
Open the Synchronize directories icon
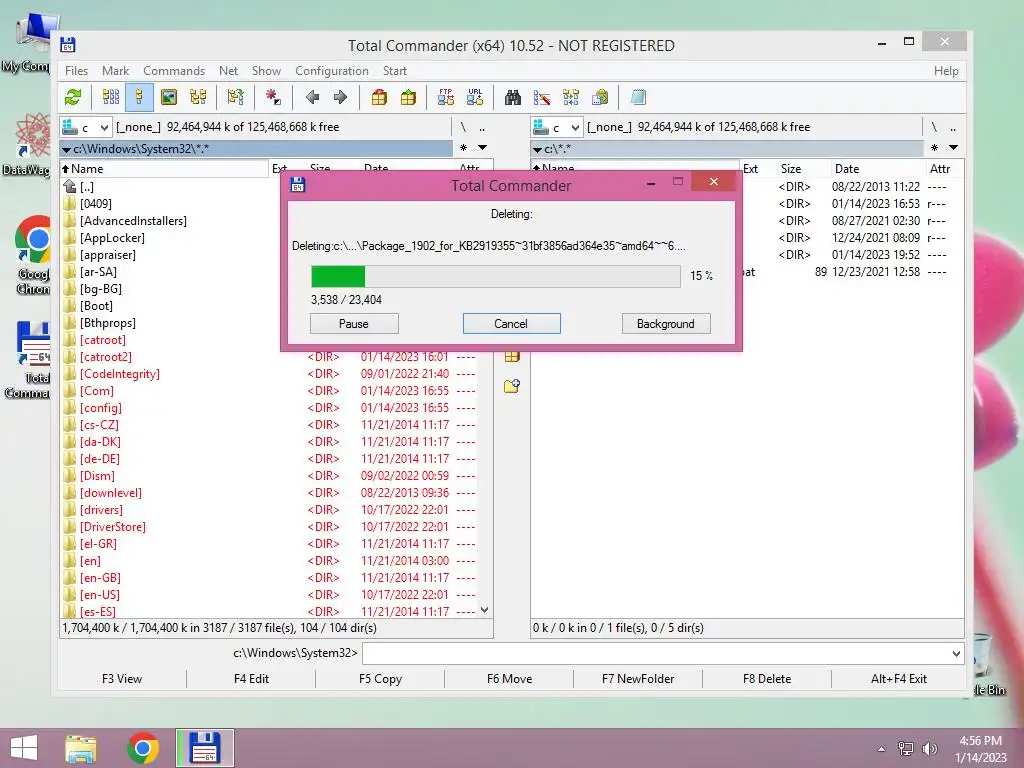point(571,98)
